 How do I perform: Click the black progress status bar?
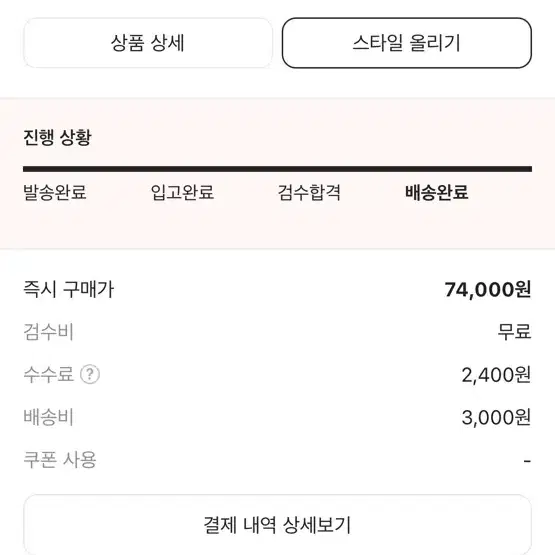click(x=278, y=169)
